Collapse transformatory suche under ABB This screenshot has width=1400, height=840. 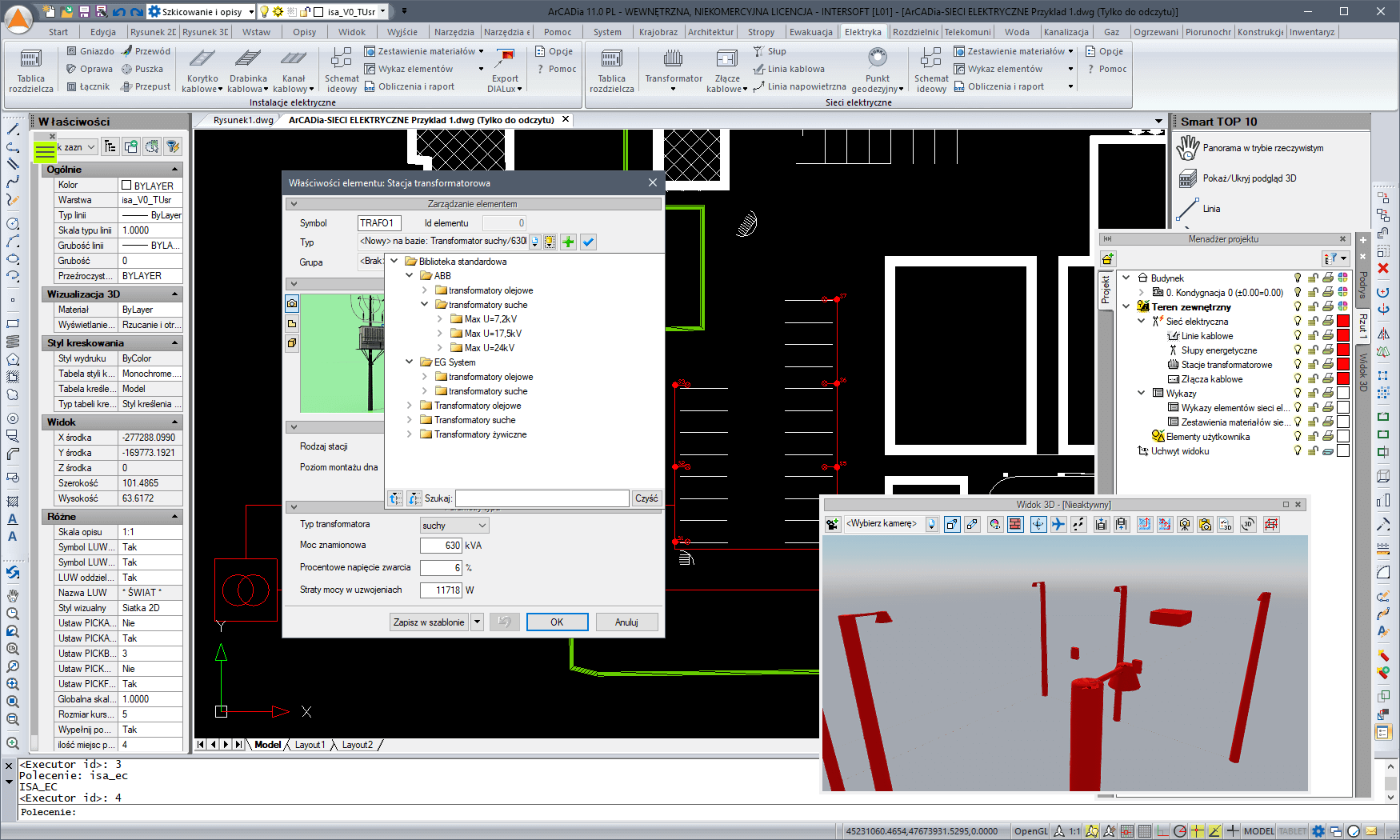(x=425, y=305)
